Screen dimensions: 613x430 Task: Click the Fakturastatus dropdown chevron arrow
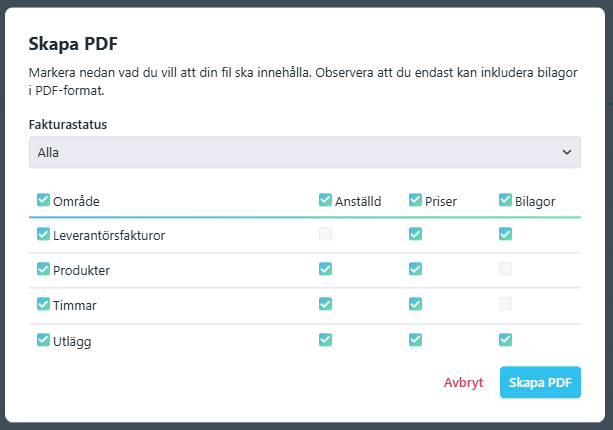(567, 152)
